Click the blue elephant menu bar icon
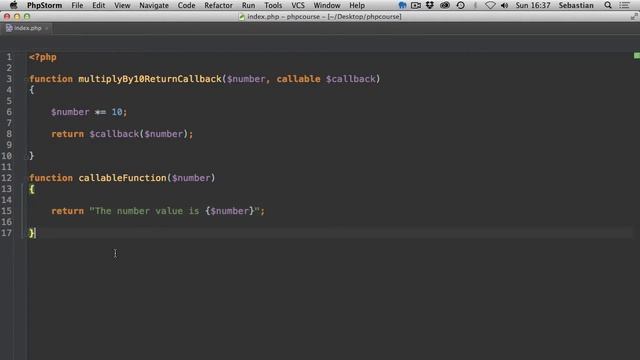Screen dimensions: 640x360 click(402, 5)
